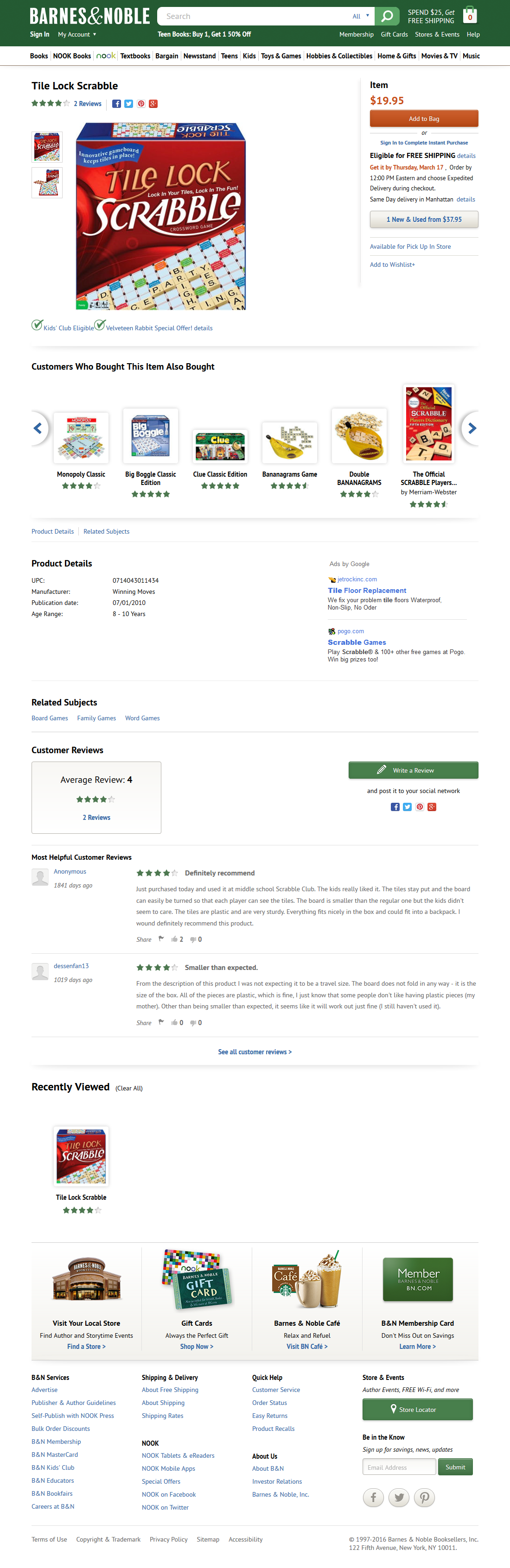Screen dimensions: 510x1568
Task: Open the shopping bag cart icon
Action: (x=470, y=15)
